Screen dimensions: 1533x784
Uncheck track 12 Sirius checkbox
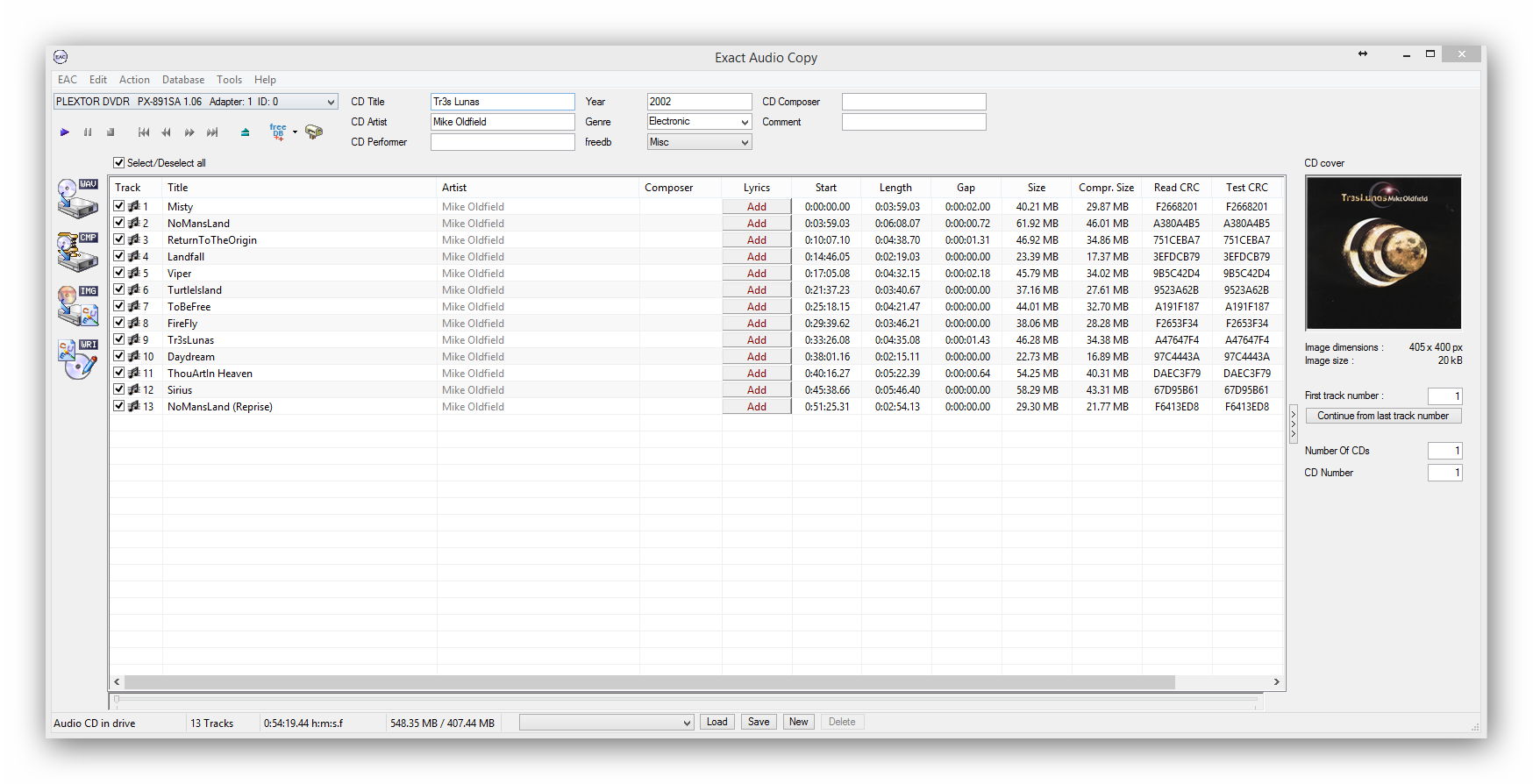tap(119, 390)
